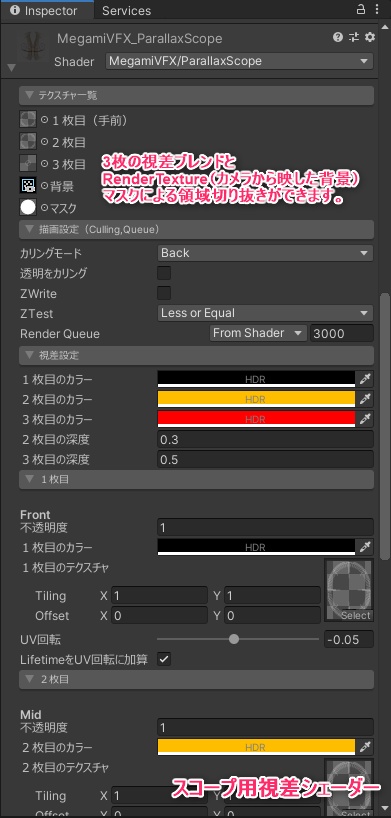Open object picker for 3枚目 texture
This screenshot has width=391, height=818.
click(44, 164)
